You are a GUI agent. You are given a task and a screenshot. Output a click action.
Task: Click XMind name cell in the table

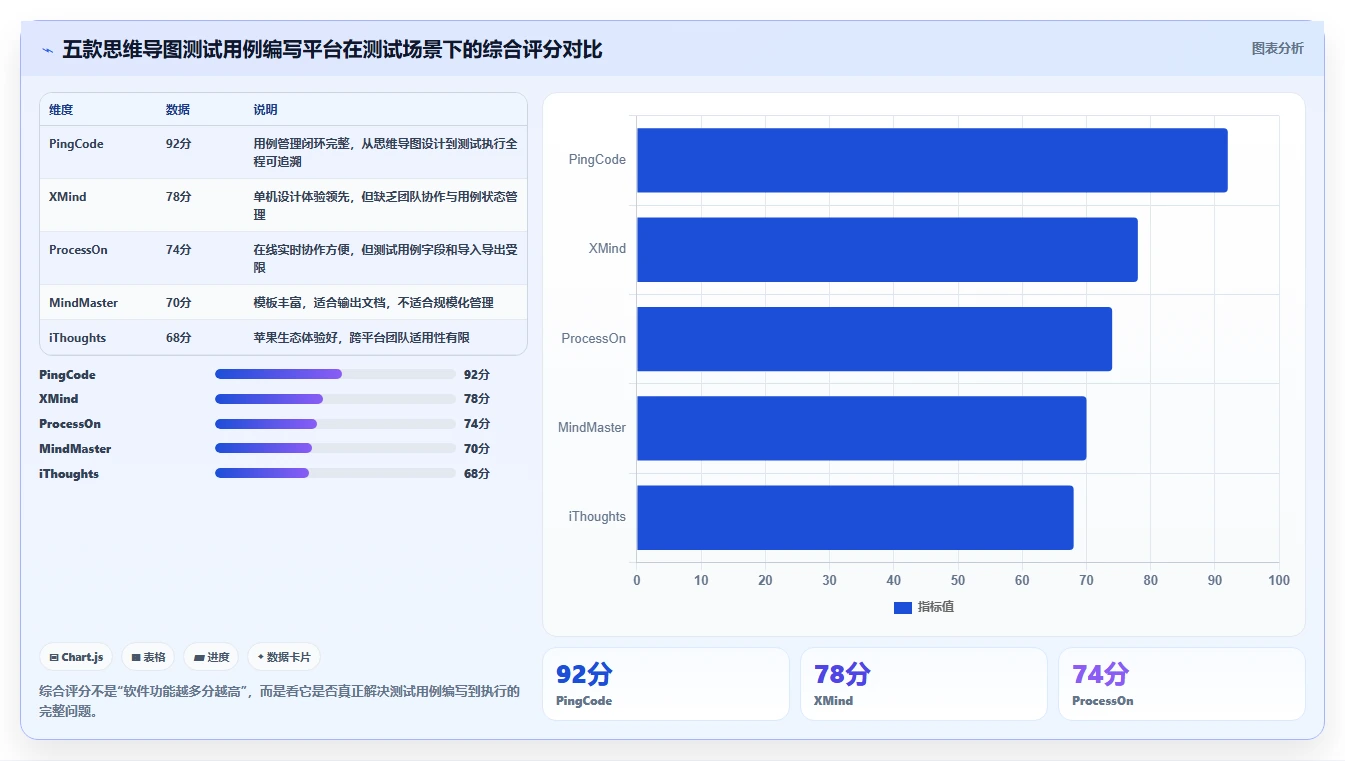pyautogui.click(x=68, y=197)
